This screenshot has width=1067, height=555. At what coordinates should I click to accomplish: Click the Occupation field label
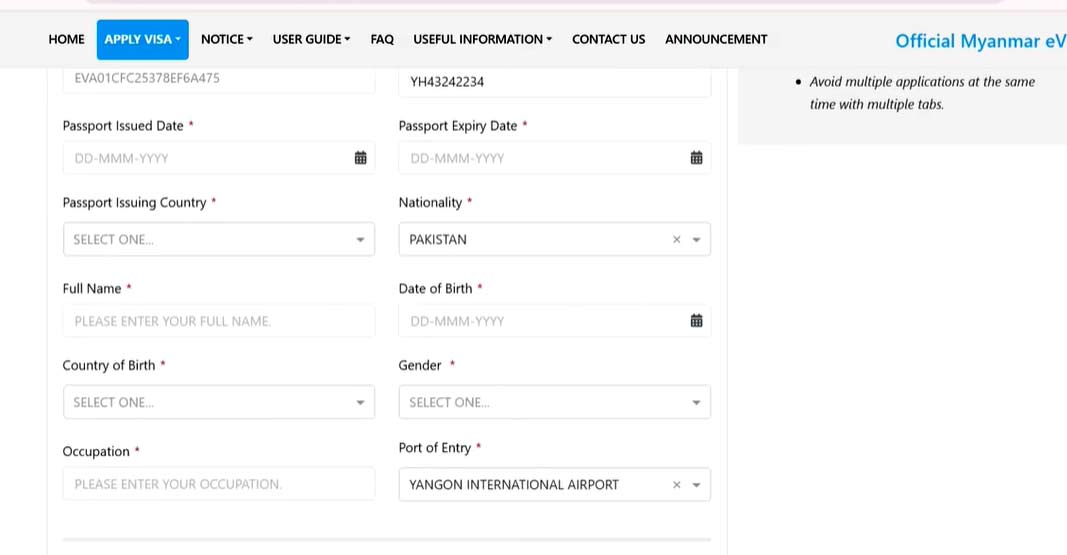click(x=96, y=452)
